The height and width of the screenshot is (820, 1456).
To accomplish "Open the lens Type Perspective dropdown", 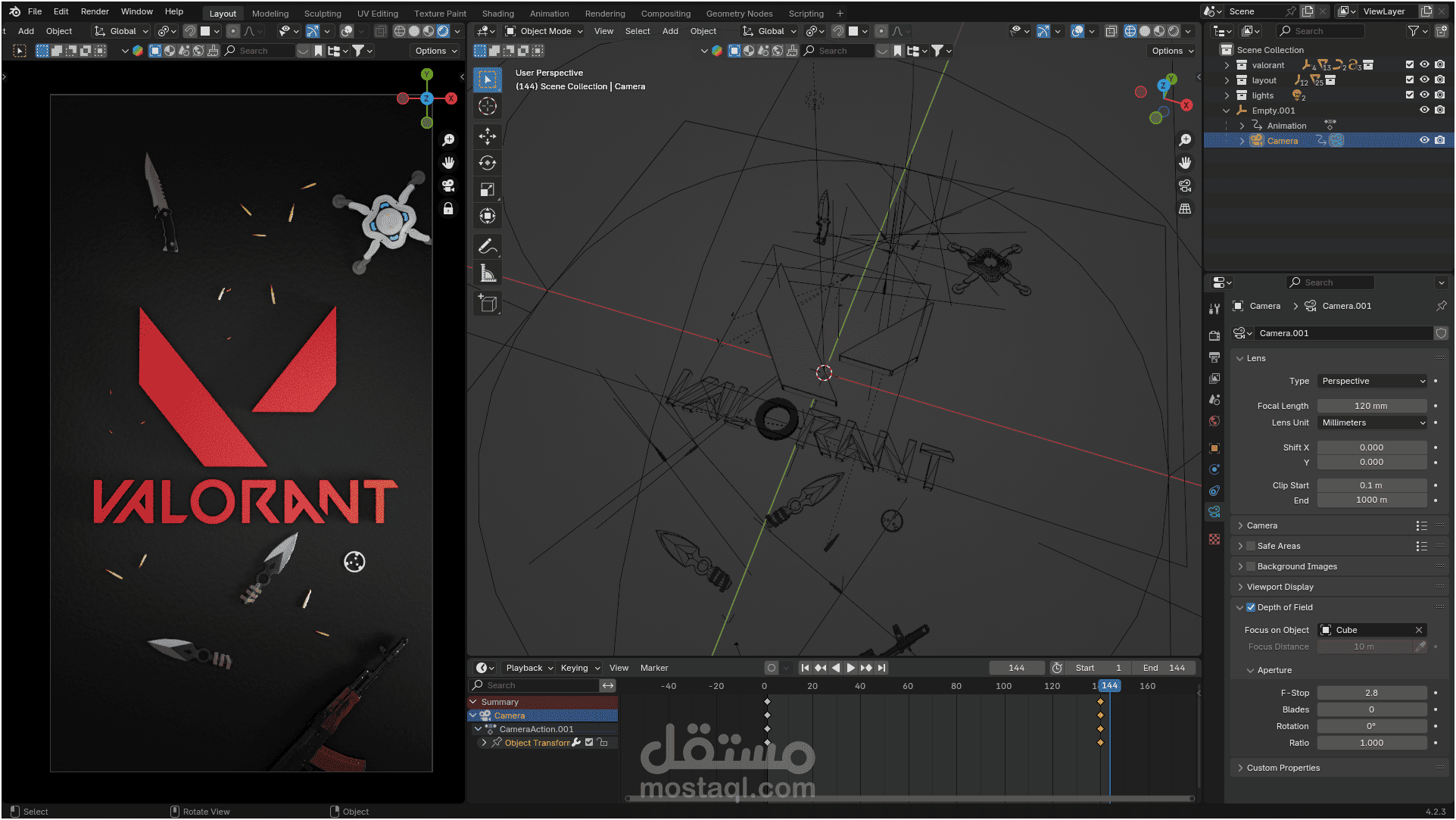I will point(1373,381).
